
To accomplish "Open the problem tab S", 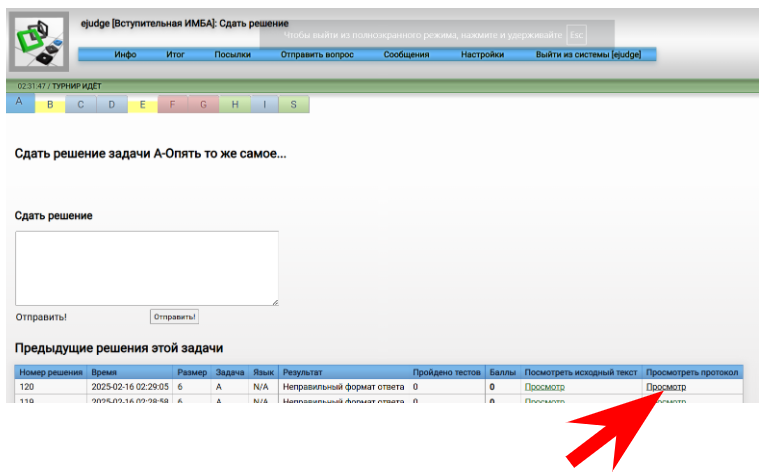I will point(294,104).
